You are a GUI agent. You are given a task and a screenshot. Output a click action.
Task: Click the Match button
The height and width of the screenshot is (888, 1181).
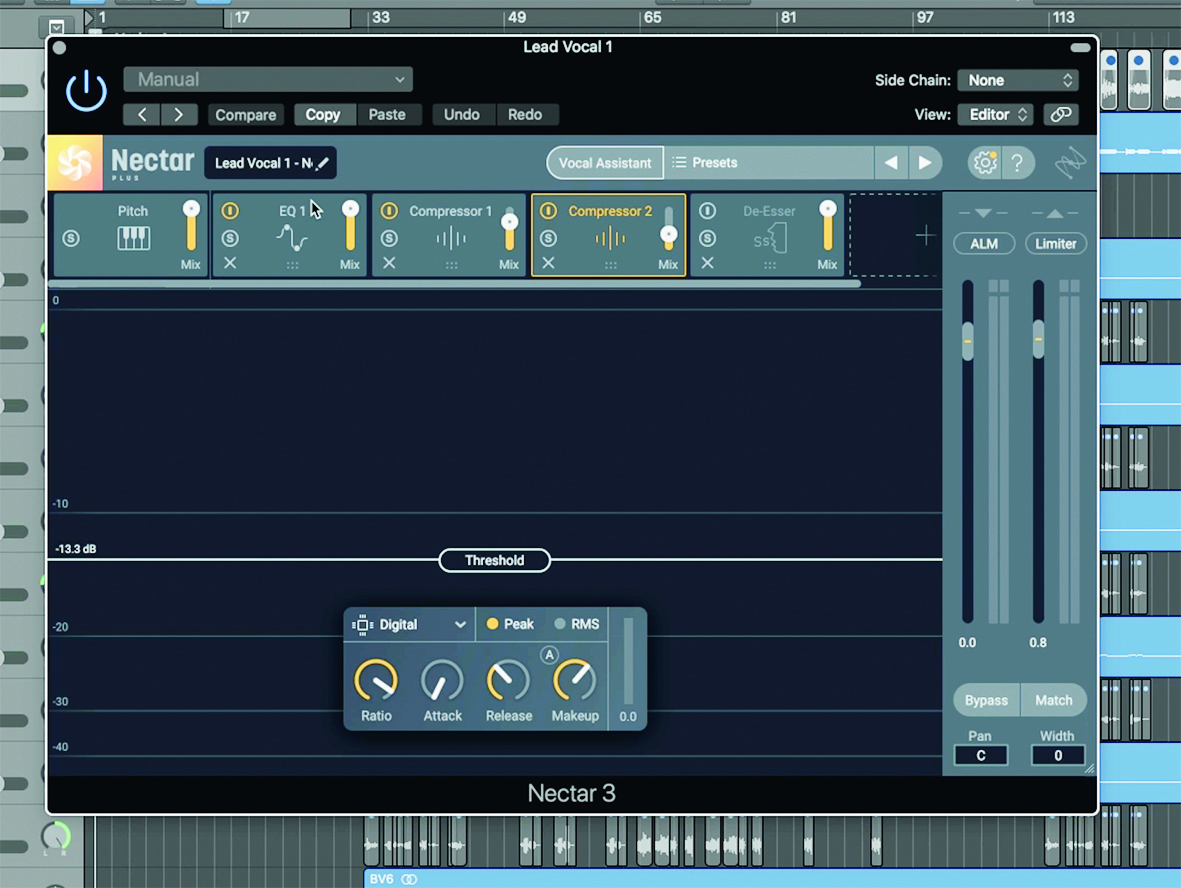click(1054, 700)
